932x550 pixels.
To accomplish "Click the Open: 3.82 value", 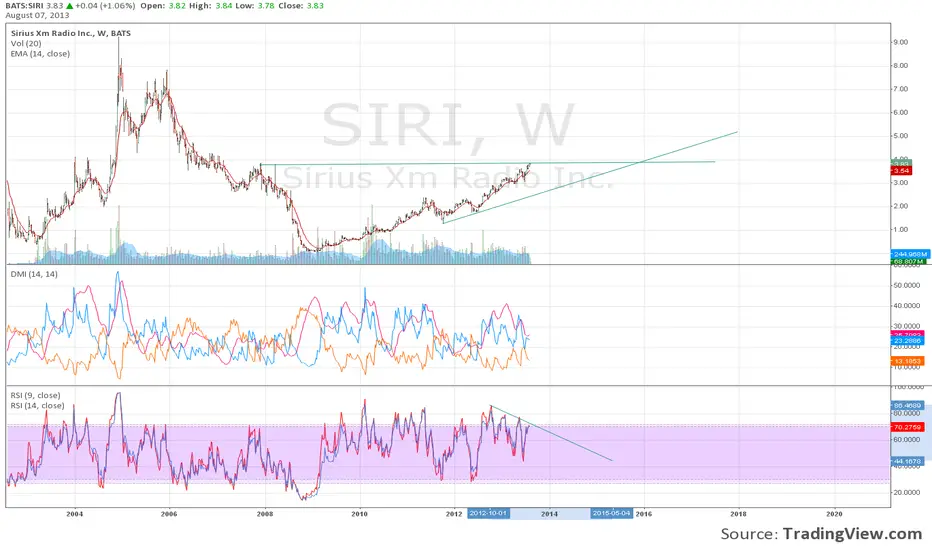I will tap(162, 5).
